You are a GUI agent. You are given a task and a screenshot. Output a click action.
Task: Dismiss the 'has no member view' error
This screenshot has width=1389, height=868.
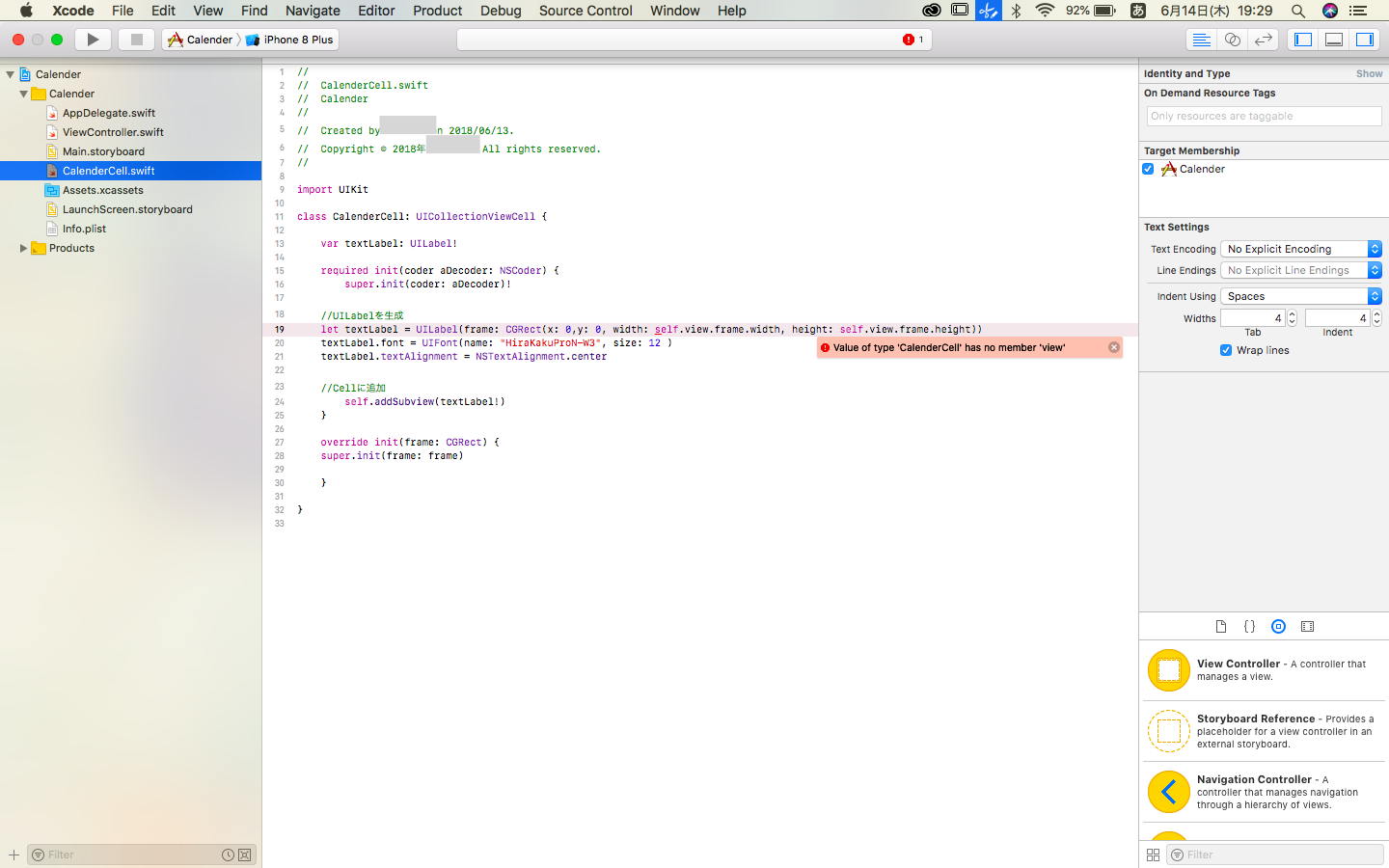click(x=1114, y=347)
